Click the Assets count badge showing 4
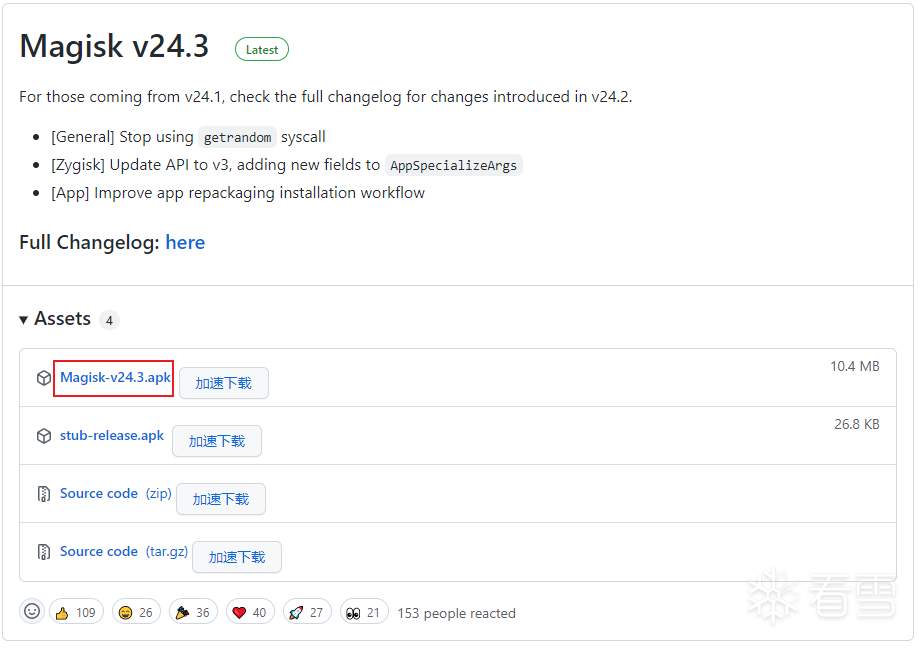Image resolution: width=918 pixels, height=648 pixels. (109, 320)
